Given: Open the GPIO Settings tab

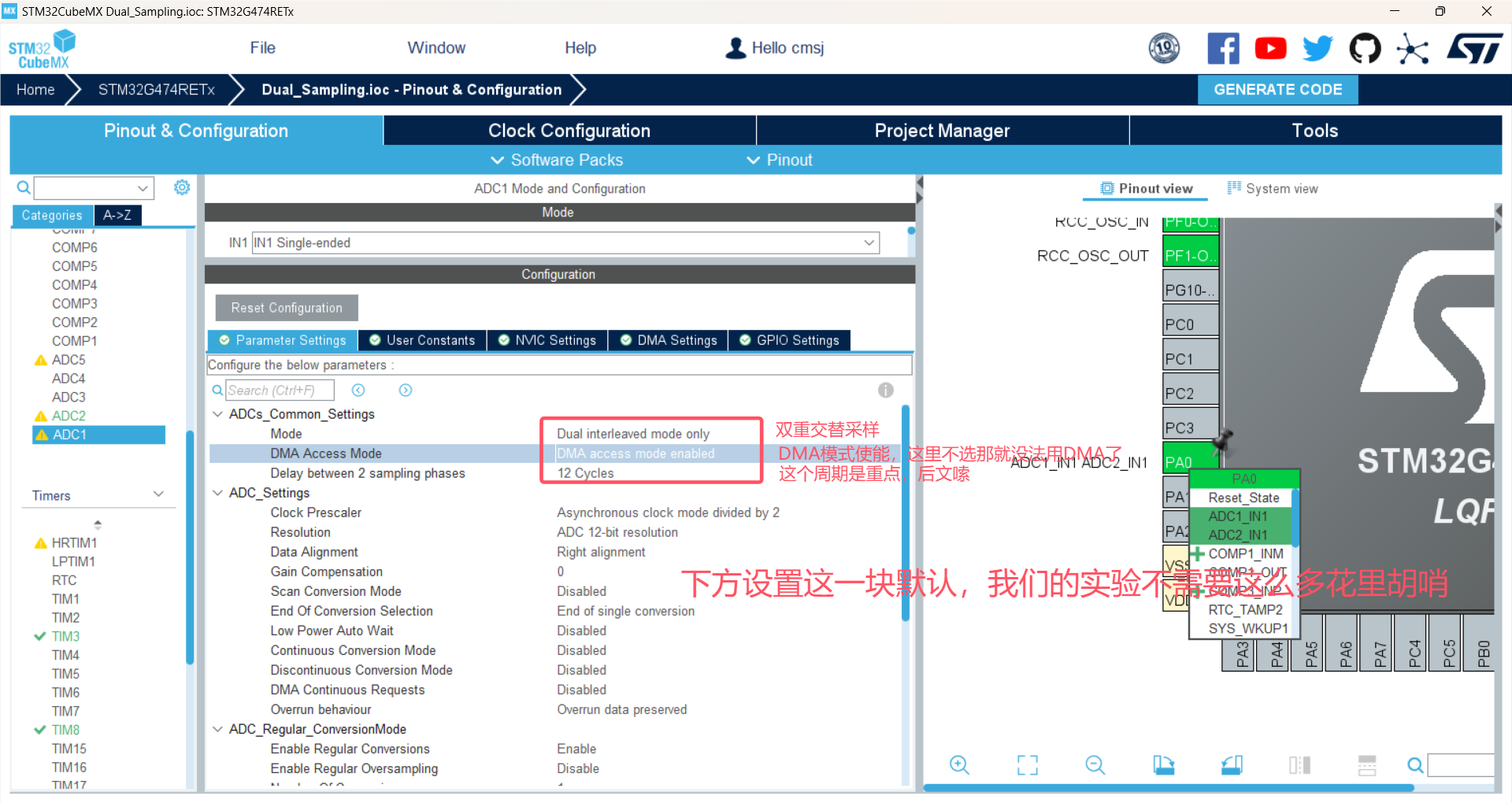Looking at the screenshot, I should click(790, 340).
